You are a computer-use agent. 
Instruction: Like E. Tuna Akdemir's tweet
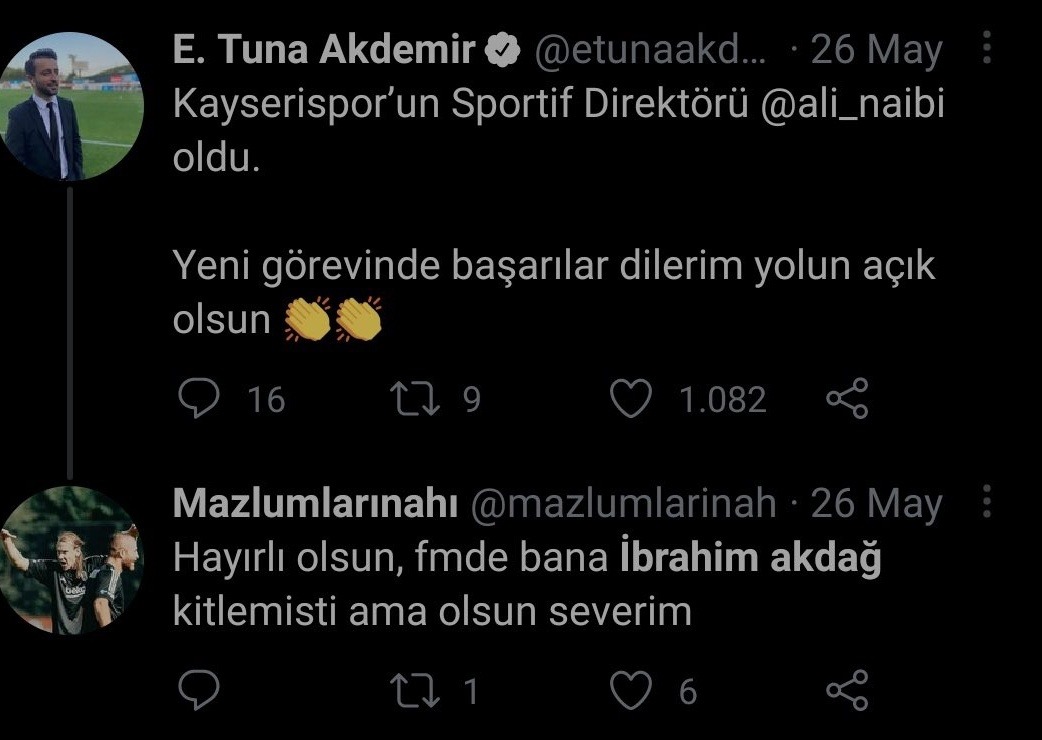(x=630, y=399)
